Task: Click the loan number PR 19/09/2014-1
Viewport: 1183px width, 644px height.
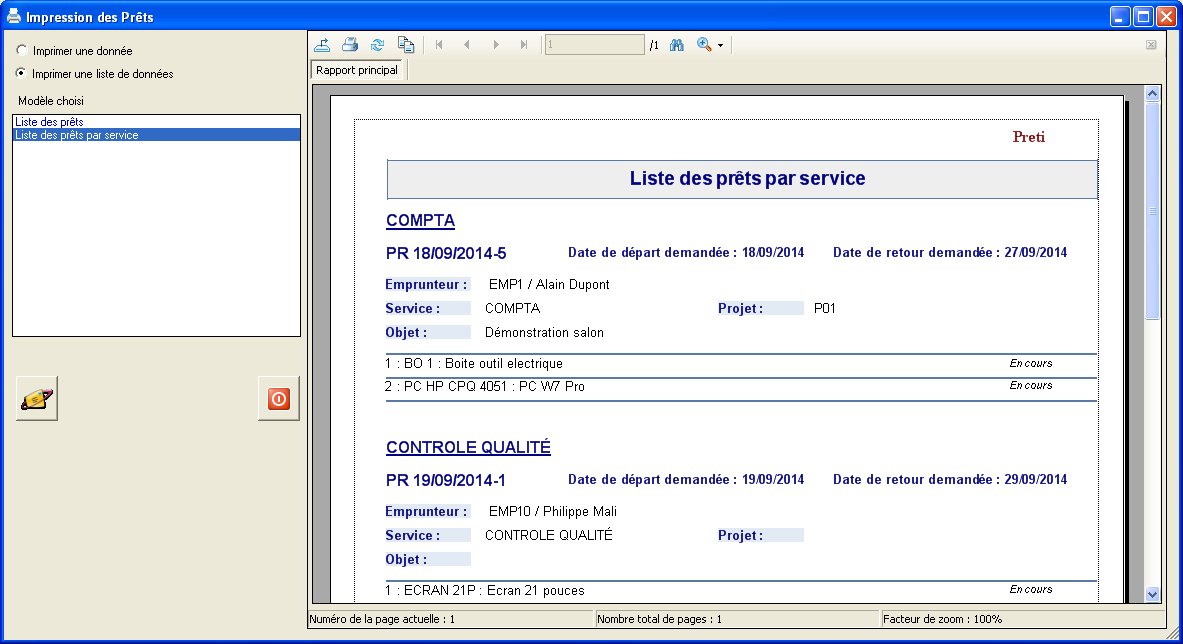Action: pos(446,480)
